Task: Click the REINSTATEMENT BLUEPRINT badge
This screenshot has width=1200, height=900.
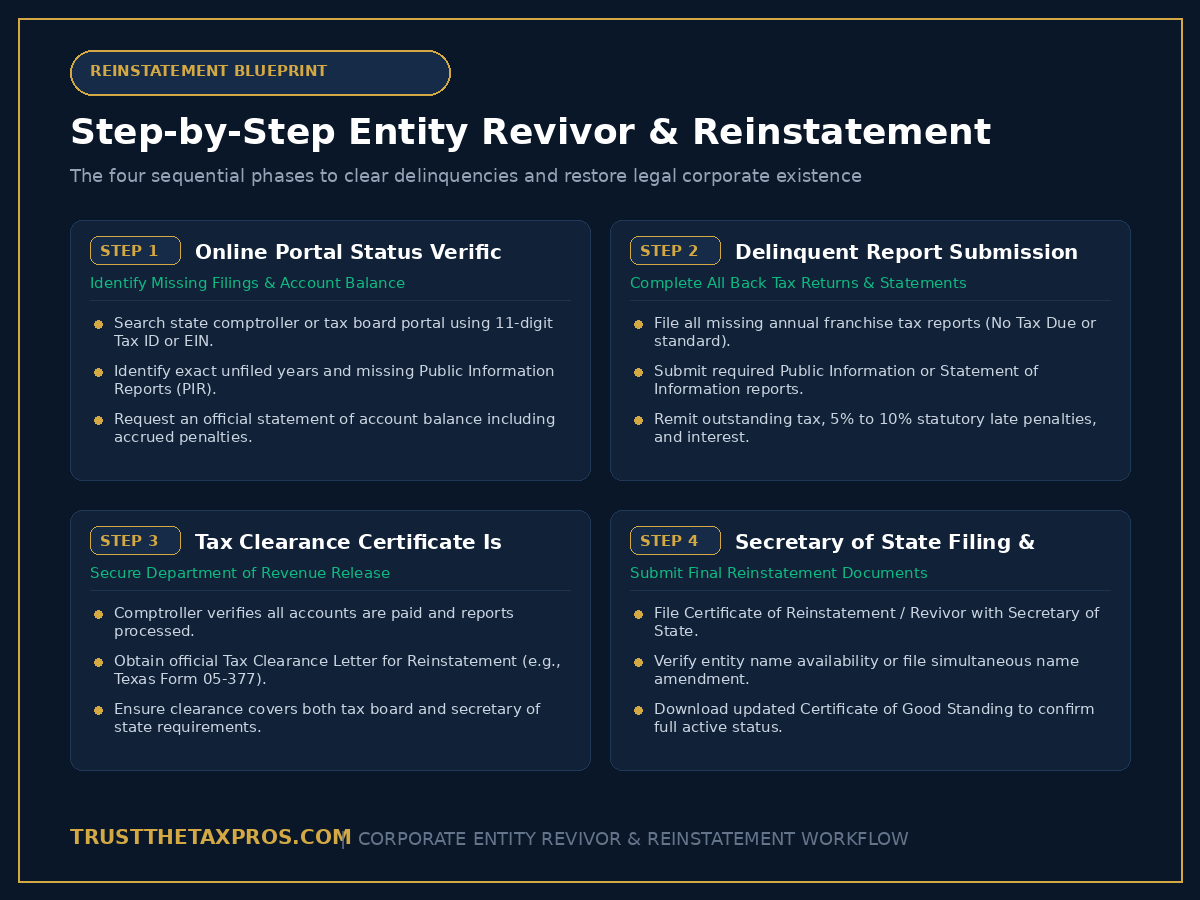Action: 260,73
